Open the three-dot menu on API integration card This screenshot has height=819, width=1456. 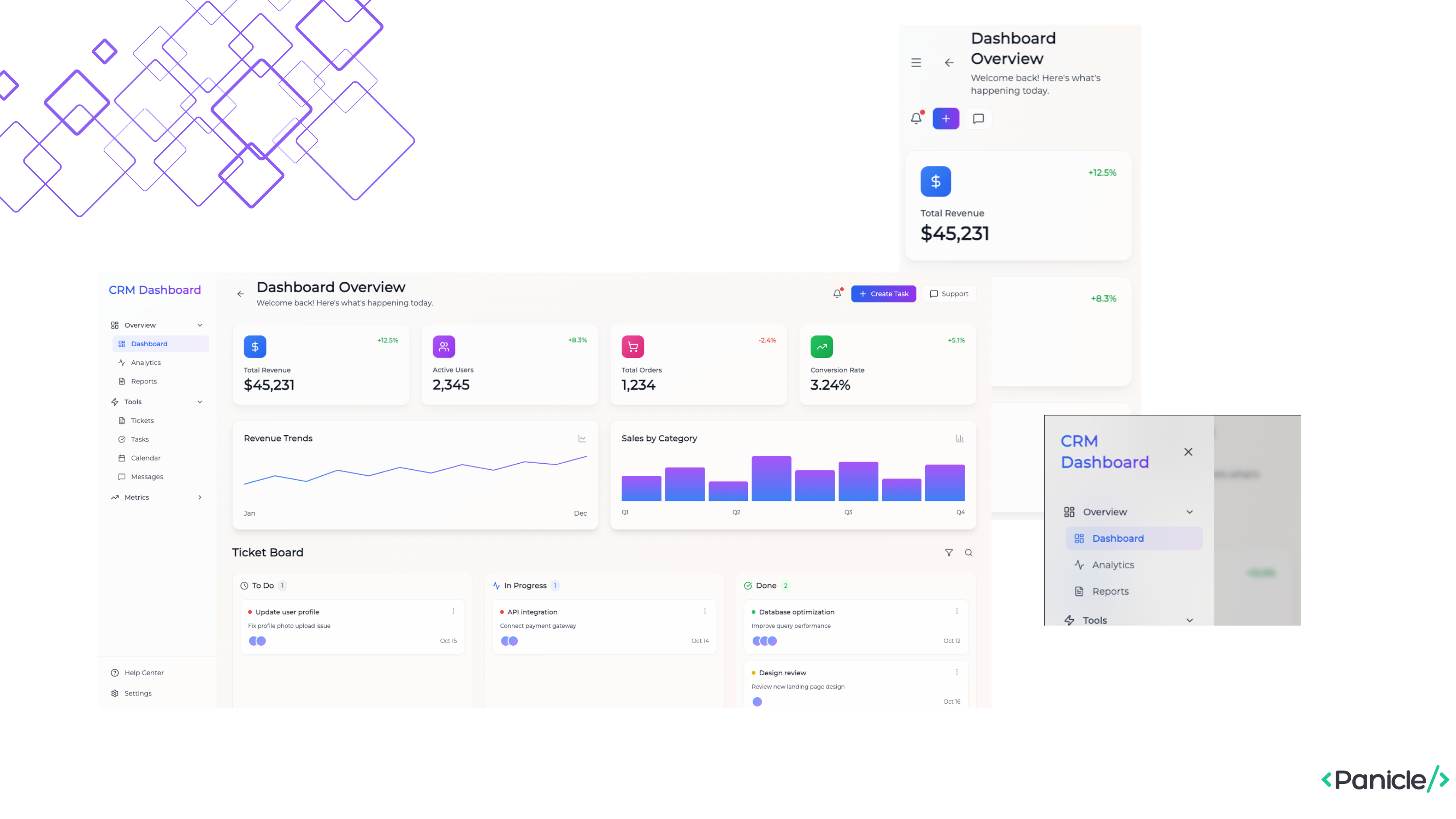point(705,611)
